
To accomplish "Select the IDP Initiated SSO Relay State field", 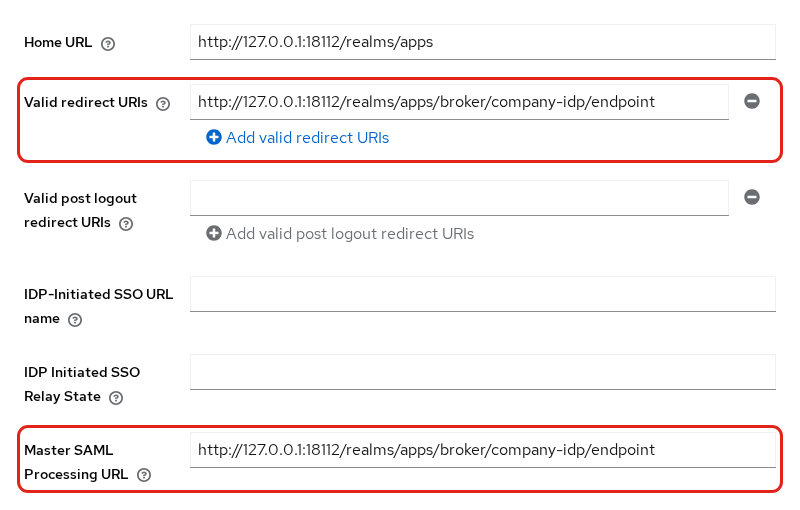I will click(x=483, y=372).
